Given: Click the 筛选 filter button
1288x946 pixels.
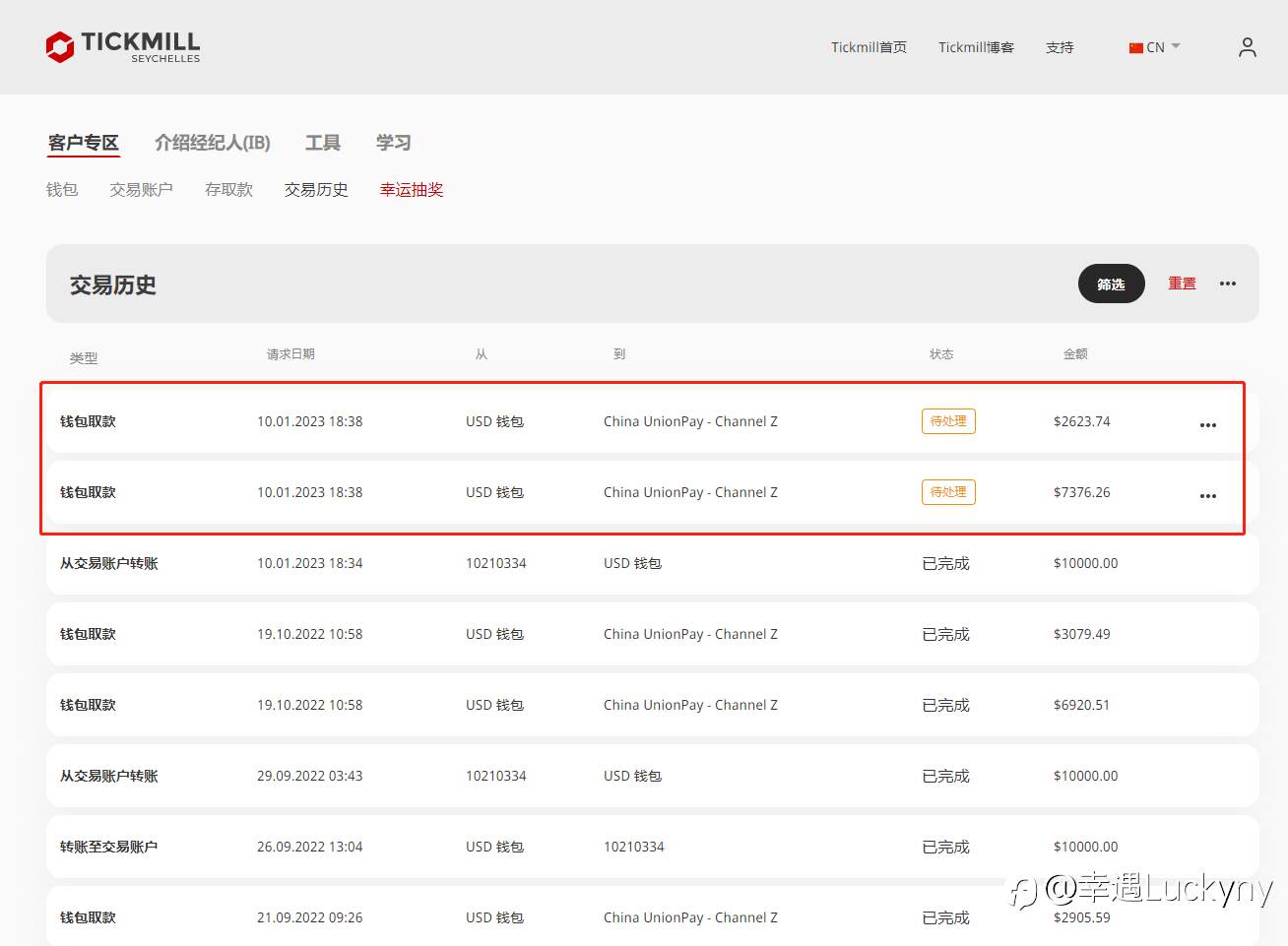Looking at the screenshot, I should [1111, 284].
